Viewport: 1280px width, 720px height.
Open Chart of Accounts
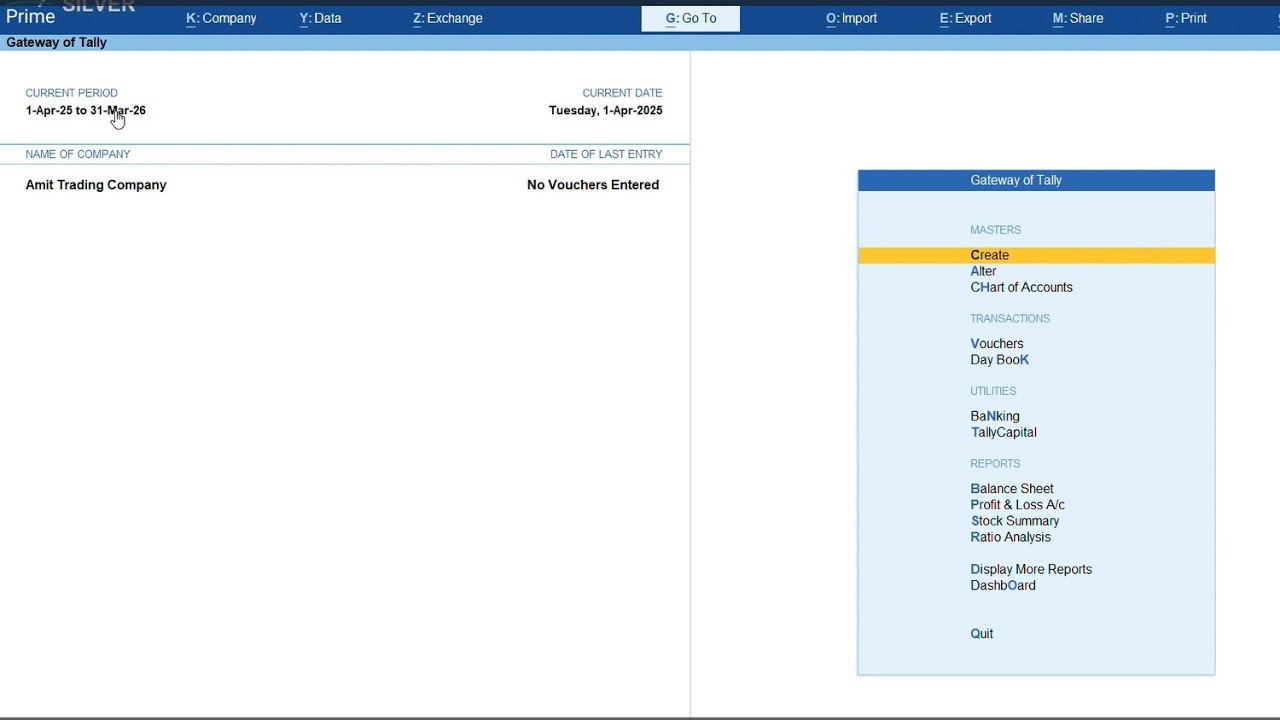pos(1021,287)
